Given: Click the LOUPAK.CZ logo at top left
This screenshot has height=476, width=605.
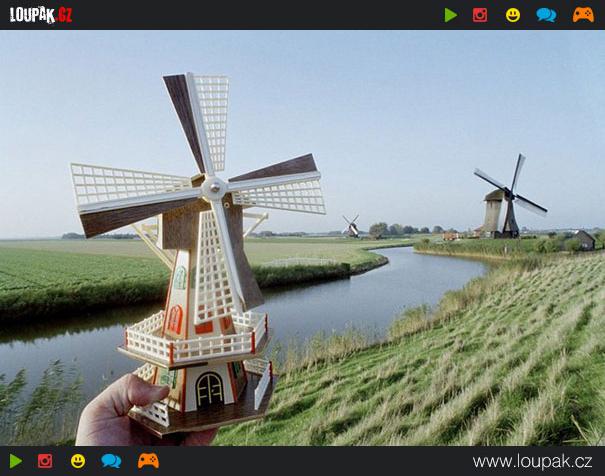Looking at the screenshot, I should pyautogui.click(x=41, y=15).
